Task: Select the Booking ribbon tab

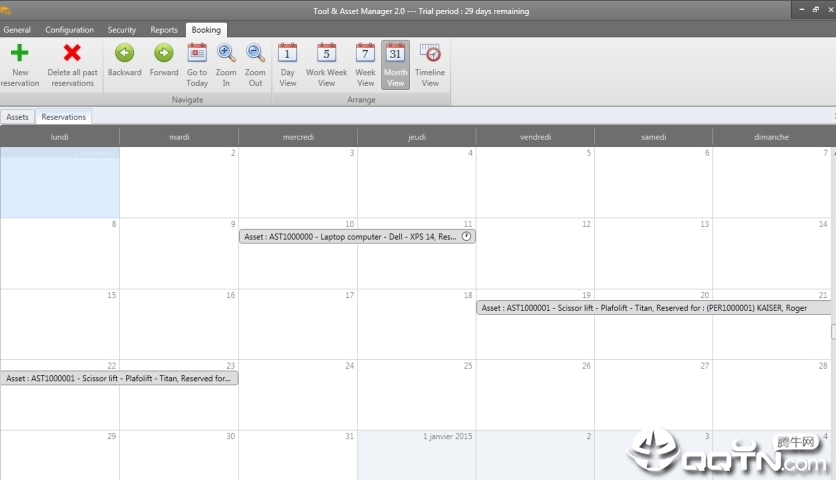Action: pos(206,30)
